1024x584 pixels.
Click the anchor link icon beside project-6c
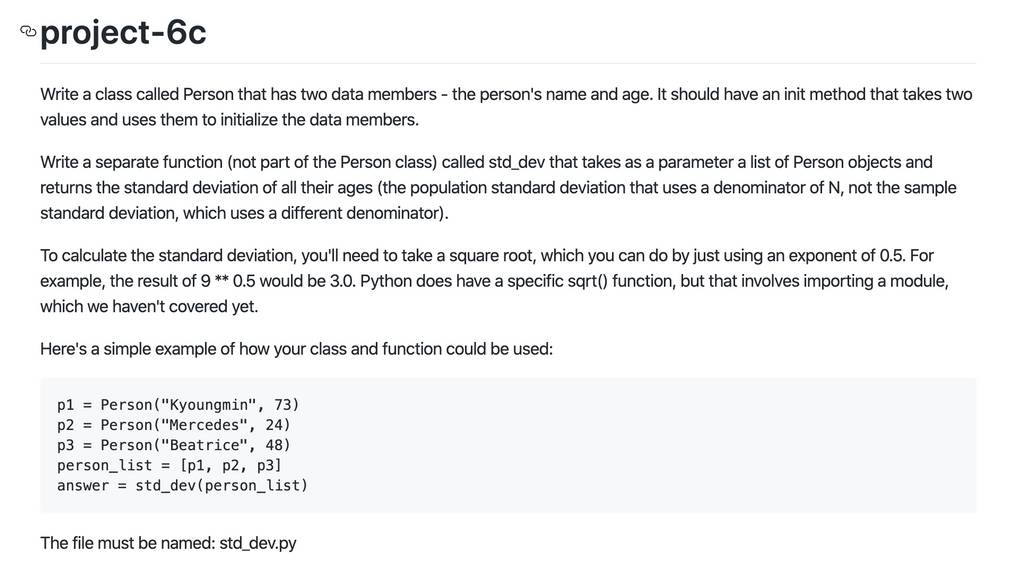coord(28,31)
